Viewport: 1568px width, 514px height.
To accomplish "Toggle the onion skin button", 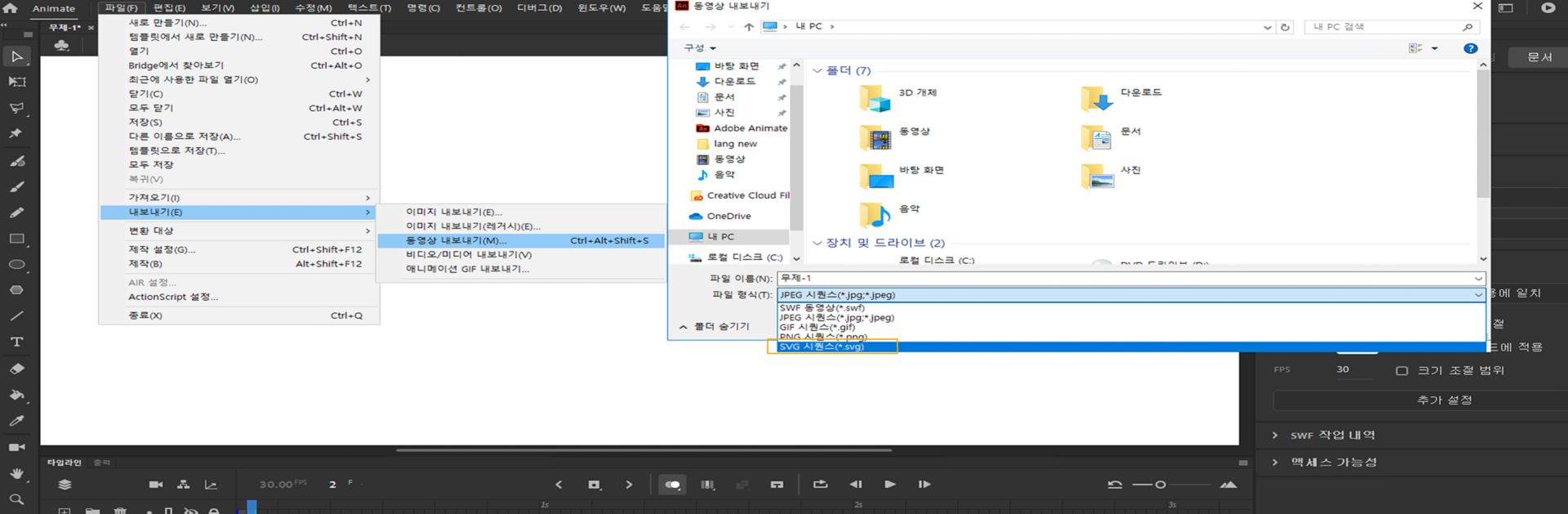I will (x=672, y=485).
